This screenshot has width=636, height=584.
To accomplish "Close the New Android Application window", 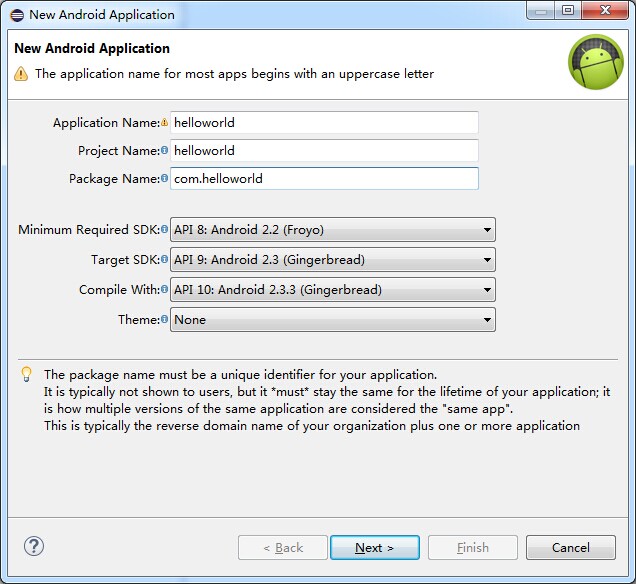I will tap(605, 10).
